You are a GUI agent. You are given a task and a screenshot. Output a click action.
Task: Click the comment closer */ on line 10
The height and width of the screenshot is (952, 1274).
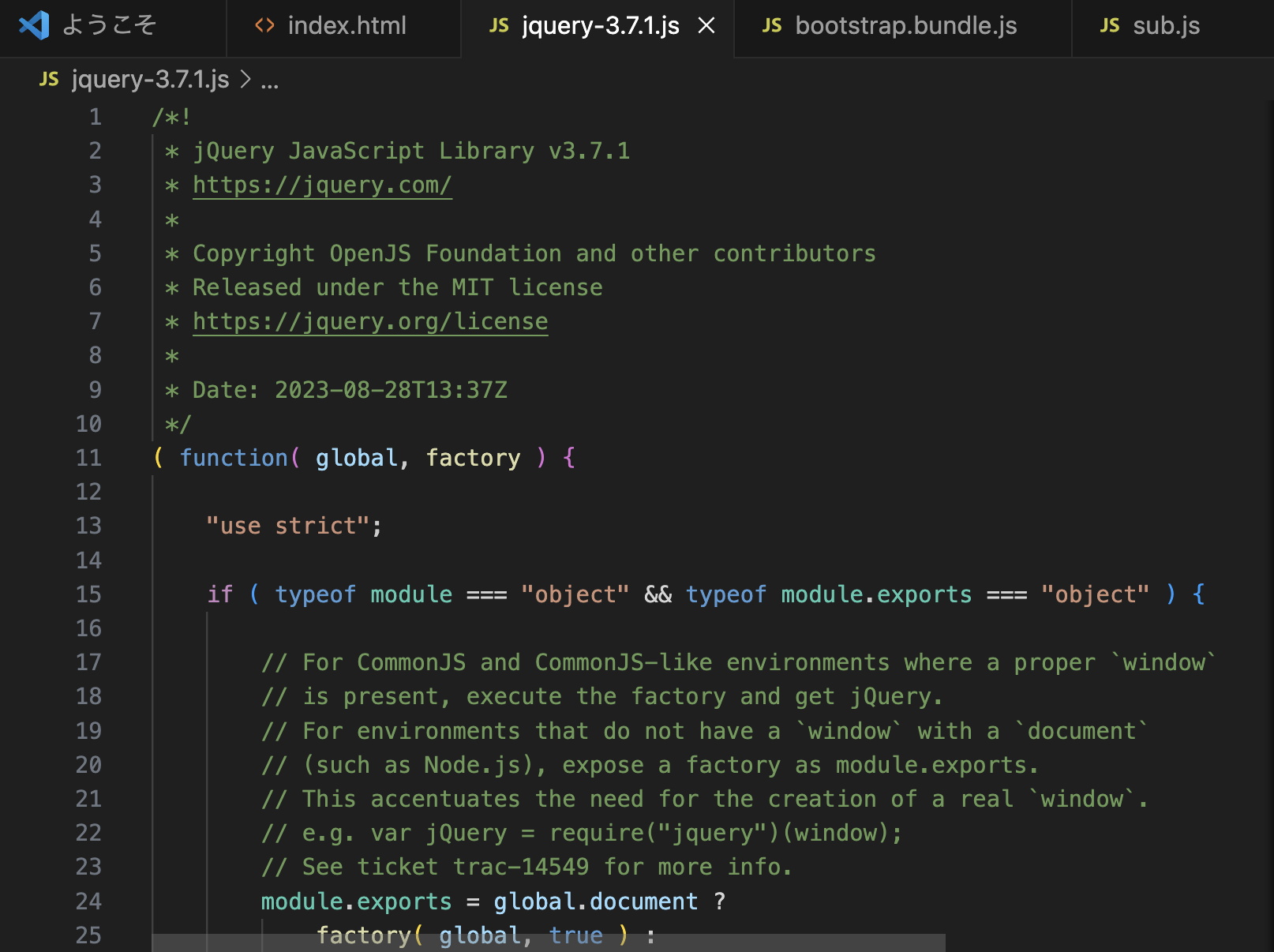[178, 424]
